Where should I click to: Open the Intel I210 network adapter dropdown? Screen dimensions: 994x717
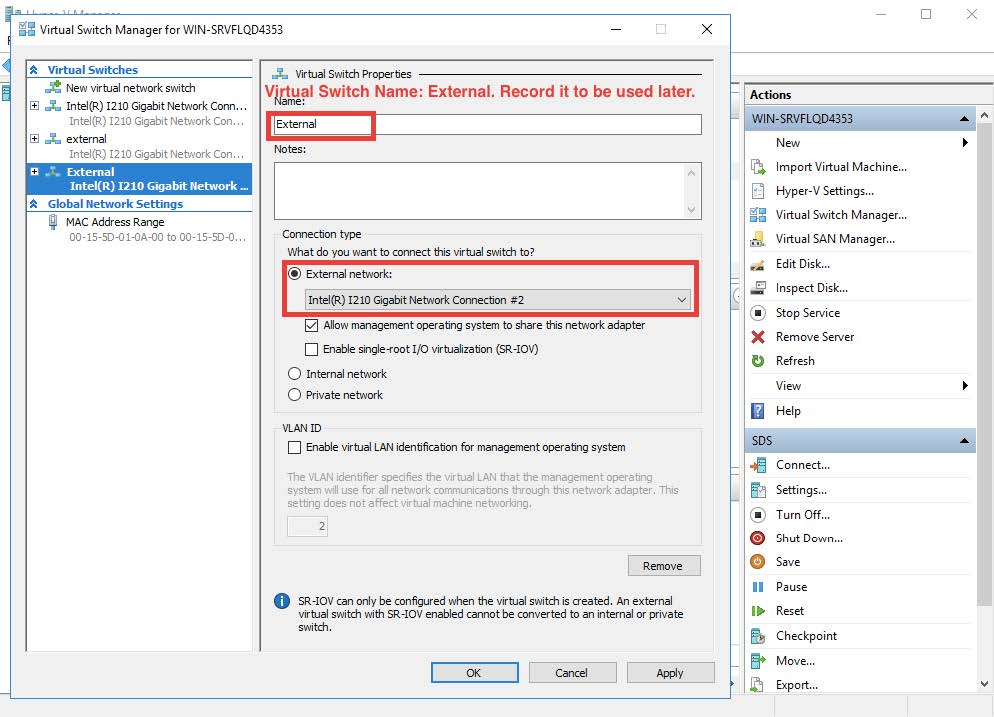pyautogui.click(x=682, y=300)
